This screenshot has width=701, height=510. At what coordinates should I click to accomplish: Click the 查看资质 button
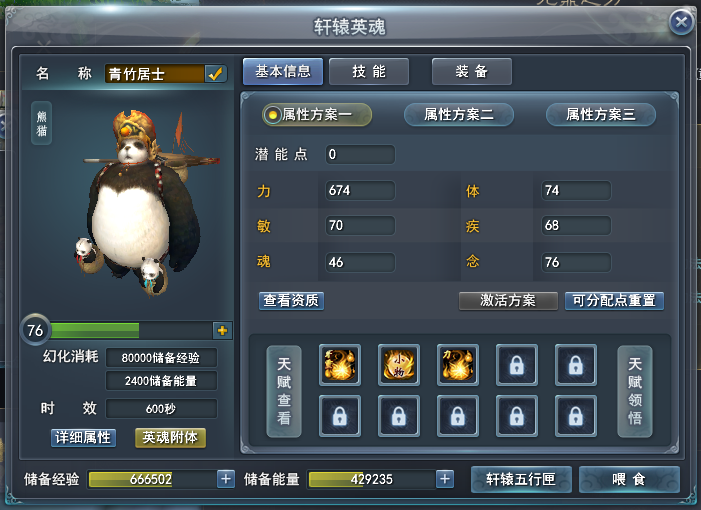coord(291,300)
